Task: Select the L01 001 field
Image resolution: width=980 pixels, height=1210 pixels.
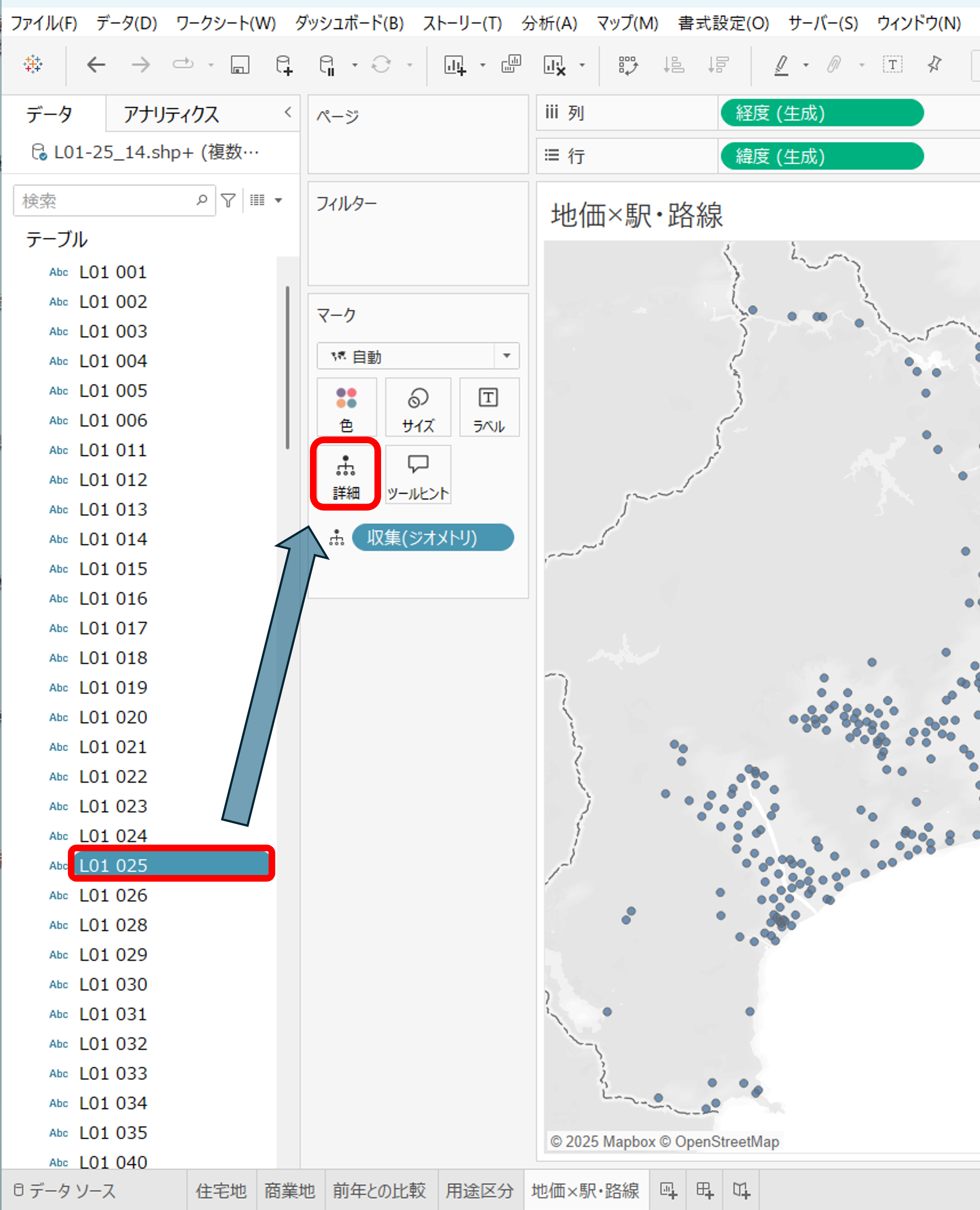Action: pos(113,272)
